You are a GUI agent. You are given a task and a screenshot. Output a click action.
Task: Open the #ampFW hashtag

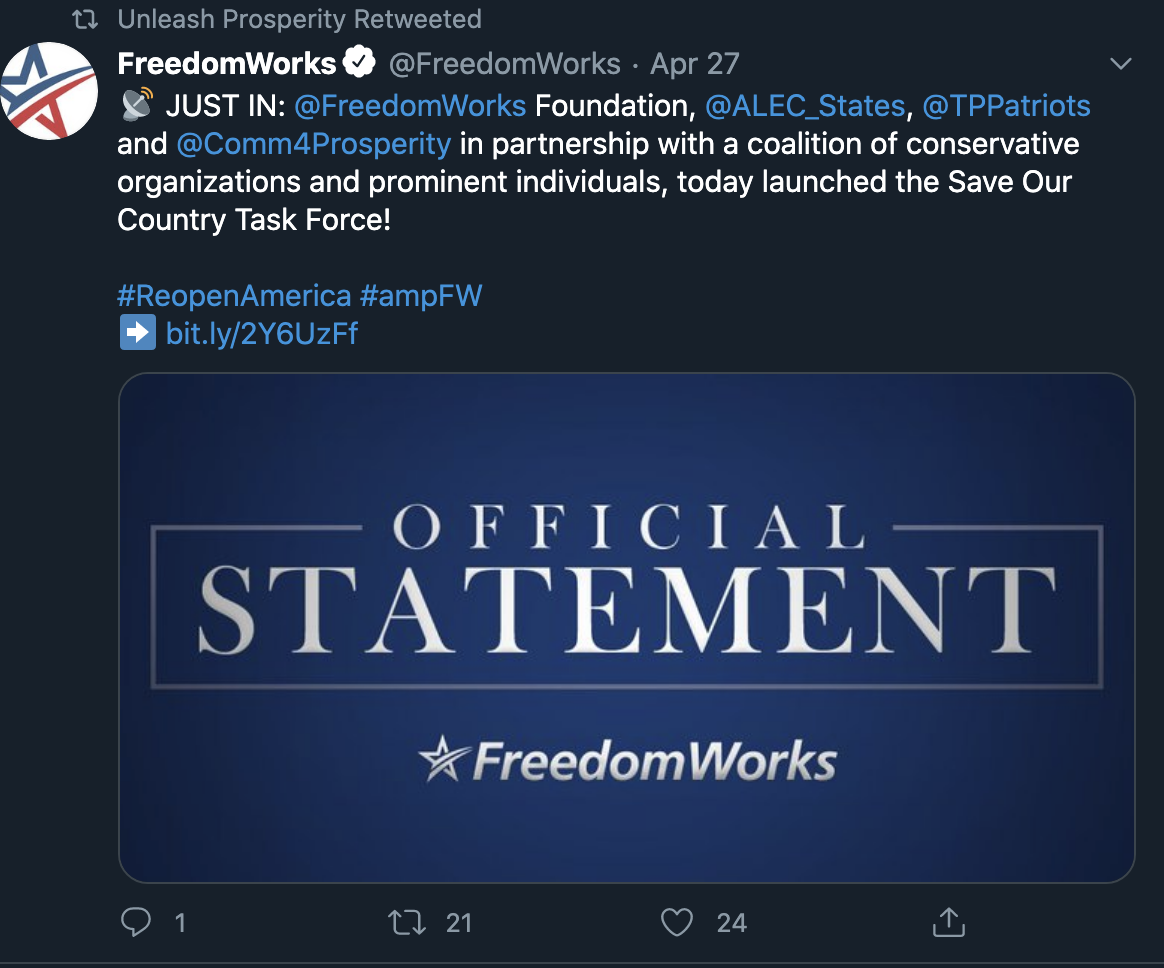421,295
